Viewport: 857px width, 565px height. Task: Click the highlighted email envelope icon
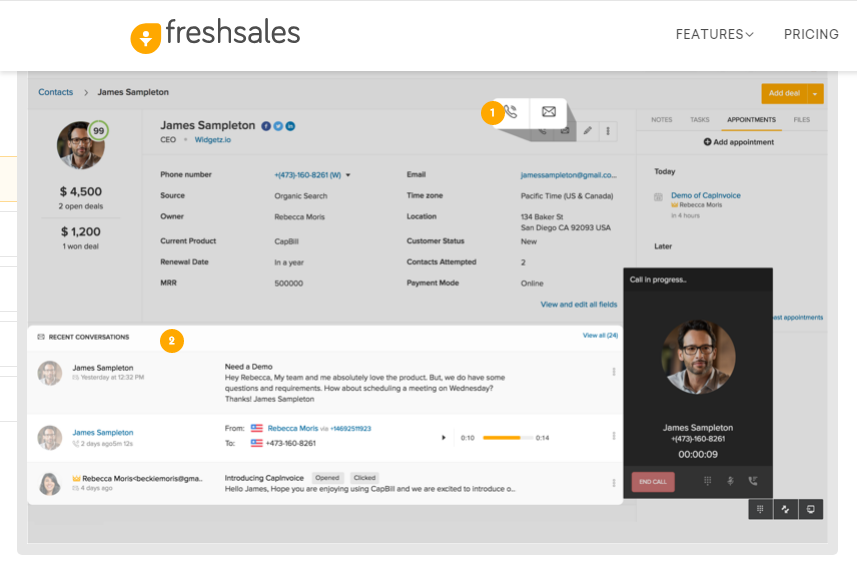coord(549,111)
